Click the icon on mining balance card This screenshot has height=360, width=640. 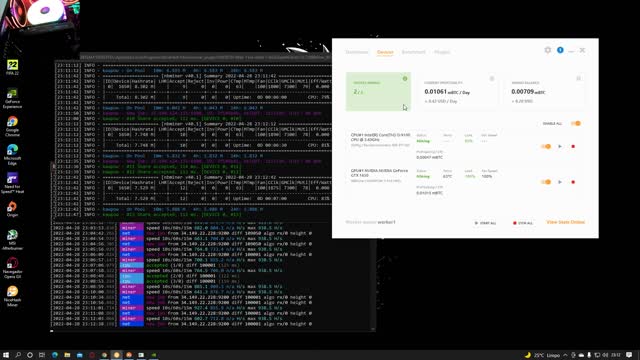[578, 78]
